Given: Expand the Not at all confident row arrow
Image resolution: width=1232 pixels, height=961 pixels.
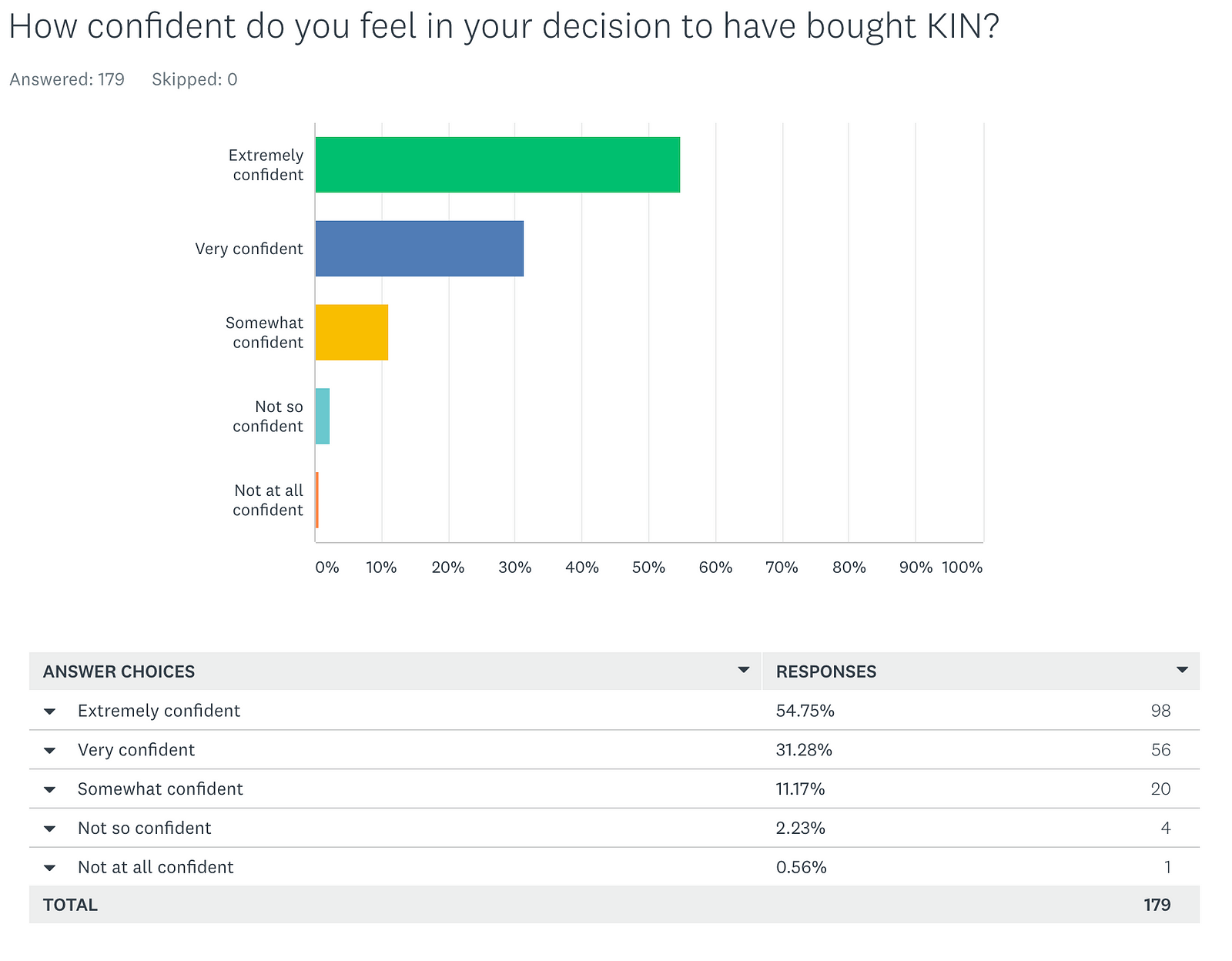Looking at the screenshot, I should click(50, 869).
